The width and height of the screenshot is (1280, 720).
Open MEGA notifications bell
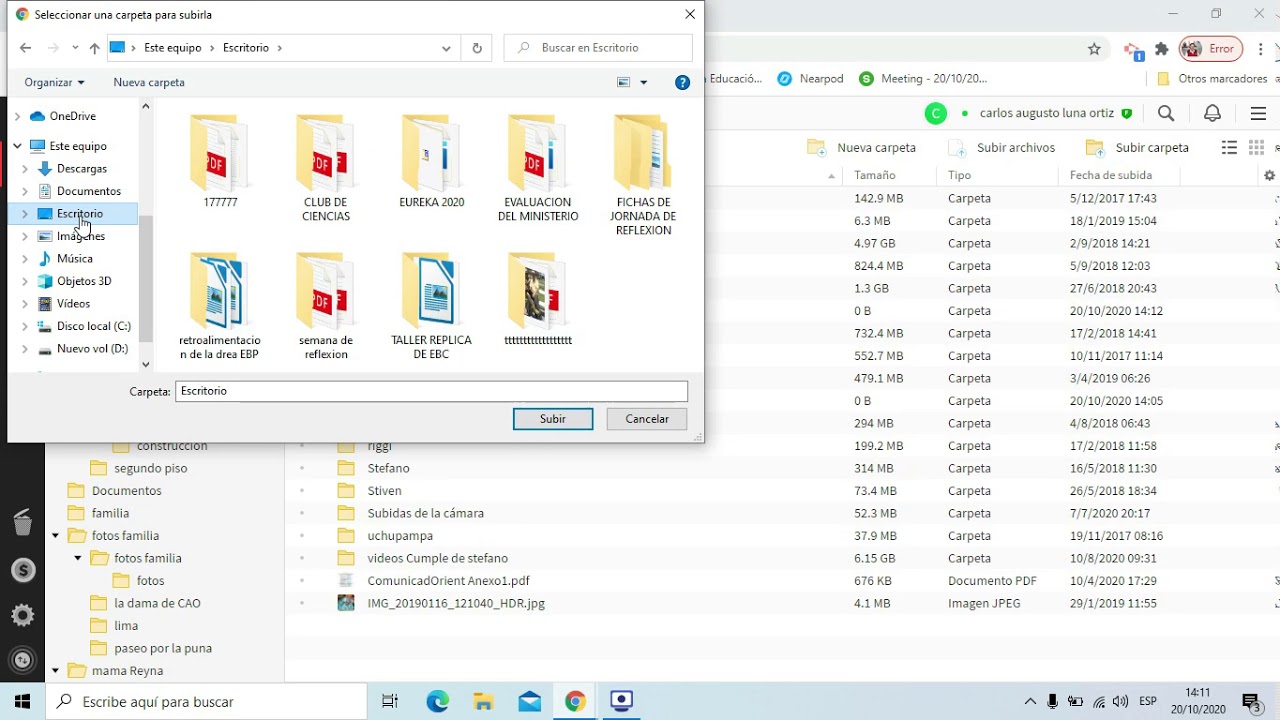pyautogui.click(x=1212, y=114)
